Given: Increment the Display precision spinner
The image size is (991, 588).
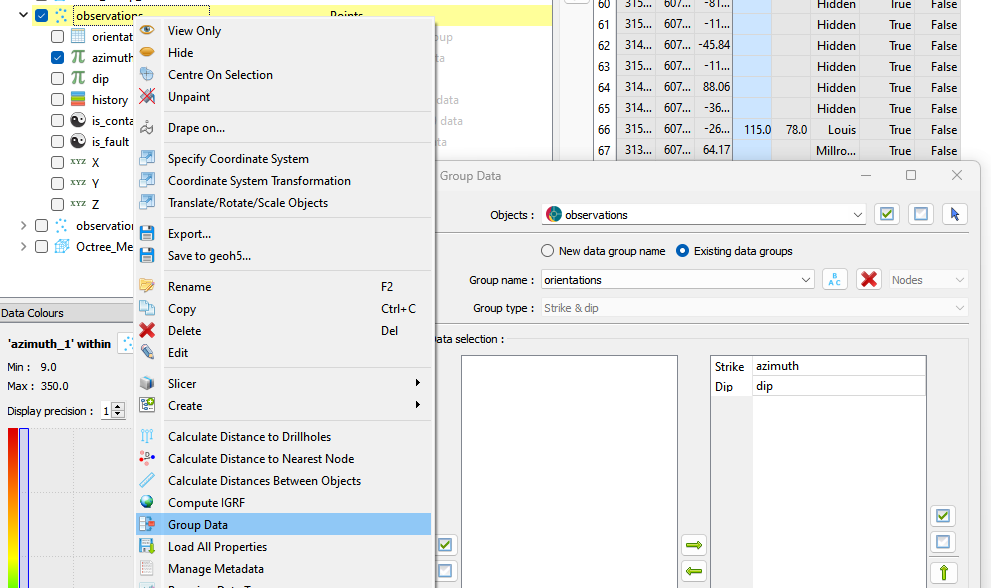Looking at the screenshot, I should 118,406.
